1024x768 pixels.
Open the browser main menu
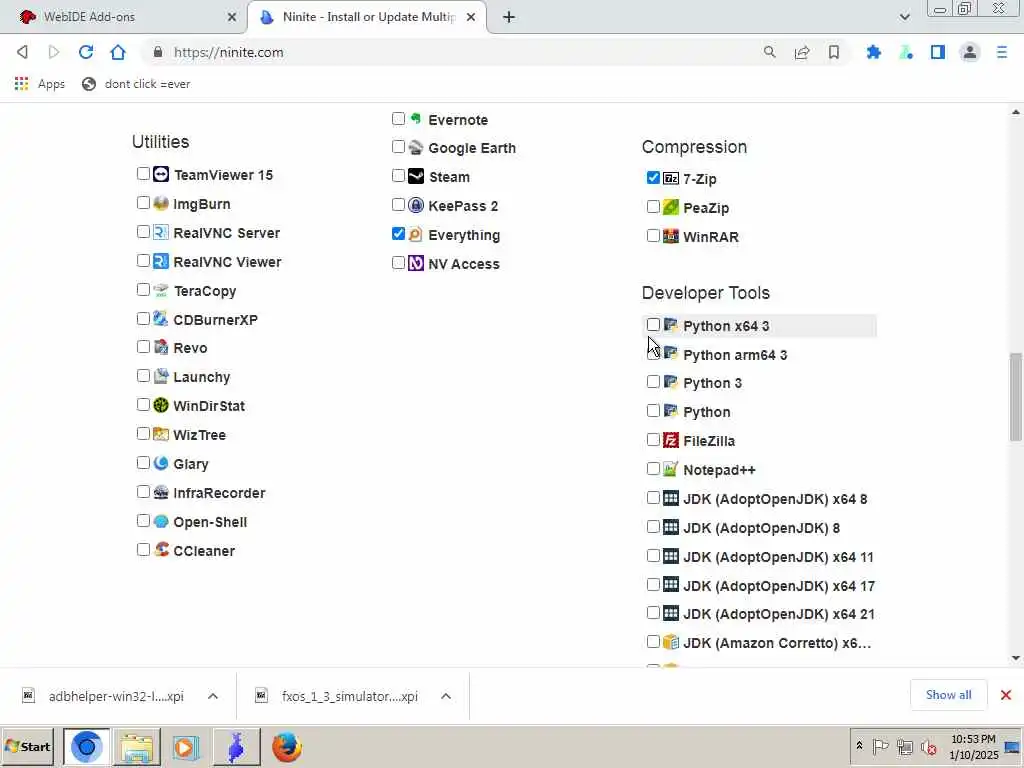[x=1002, y=52]
